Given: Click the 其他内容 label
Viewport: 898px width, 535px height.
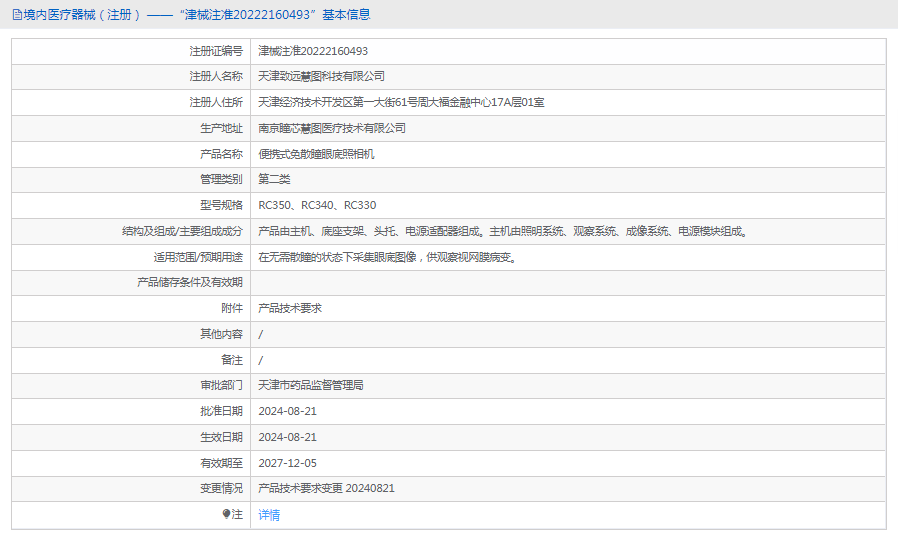Looking at the screenshot, I should pyautogui.click(x=221, y=334).
